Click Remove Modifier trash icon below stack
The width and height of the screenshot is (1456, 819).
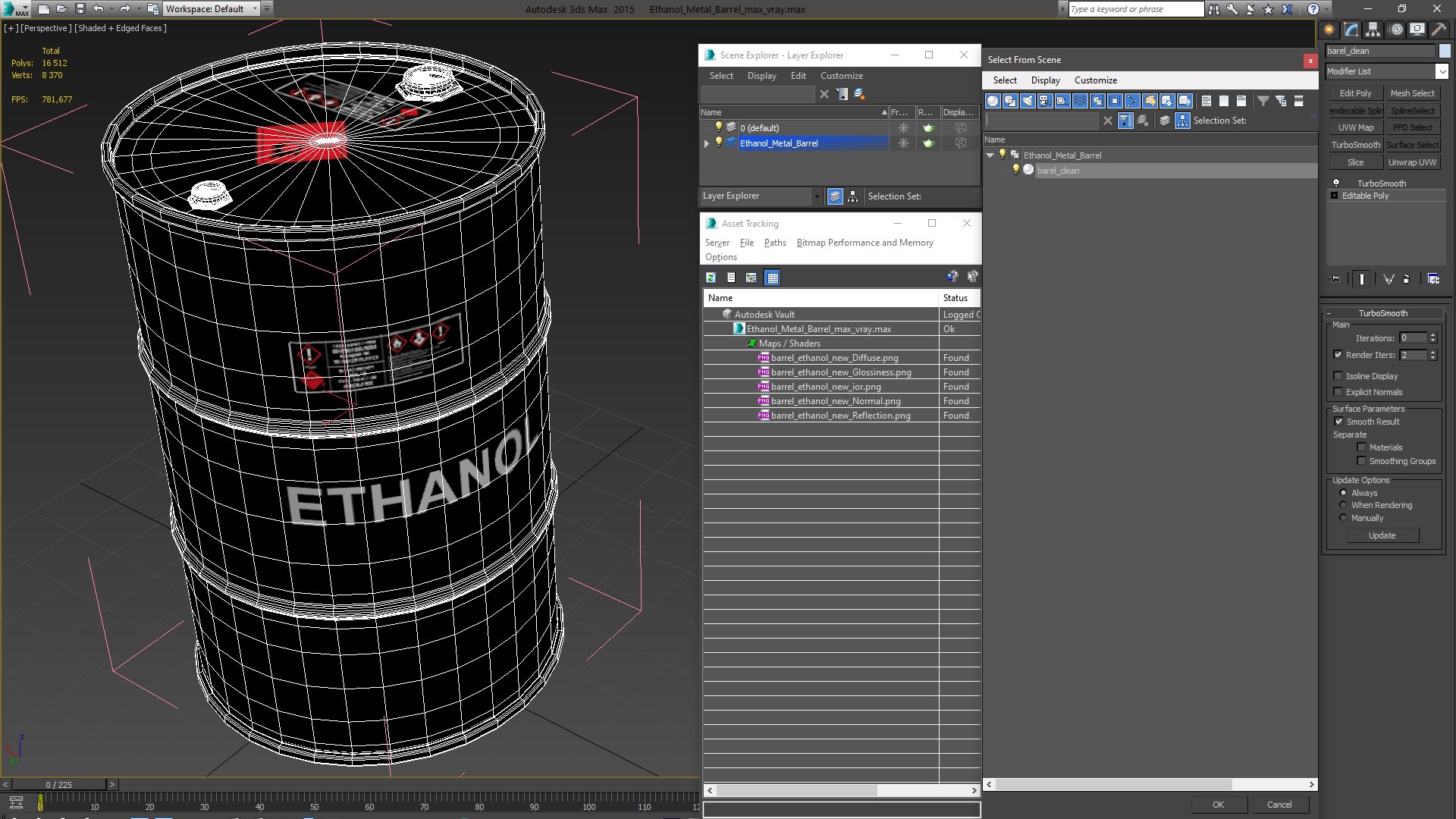click(1407, 279)
